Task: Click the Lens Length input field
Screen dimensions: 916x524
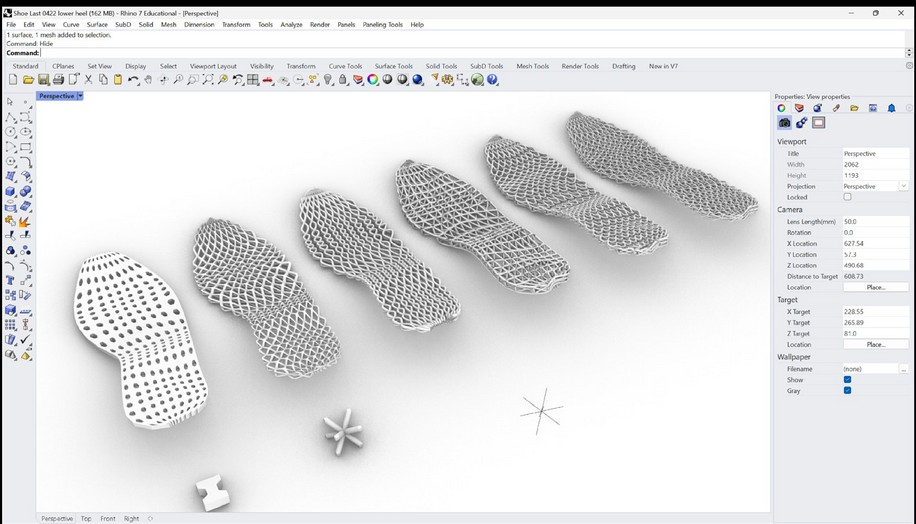Action: click(876, 222)
